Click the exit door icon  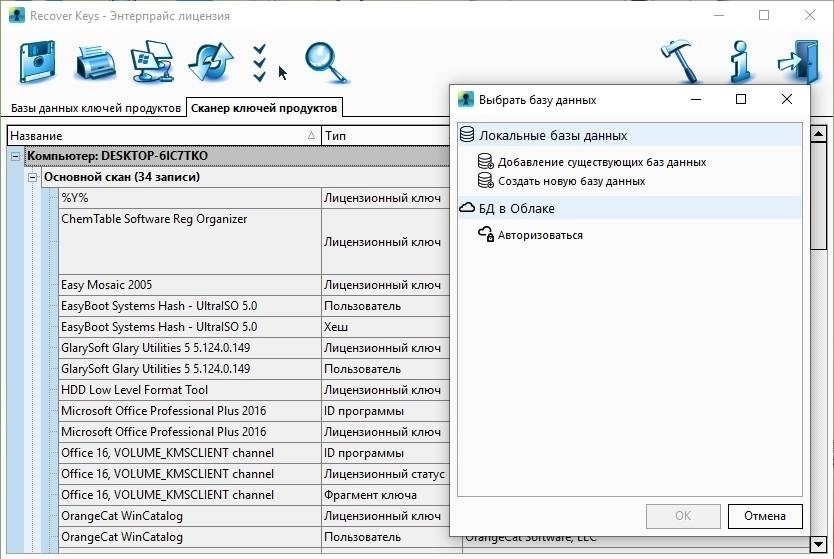coord(798,62)
